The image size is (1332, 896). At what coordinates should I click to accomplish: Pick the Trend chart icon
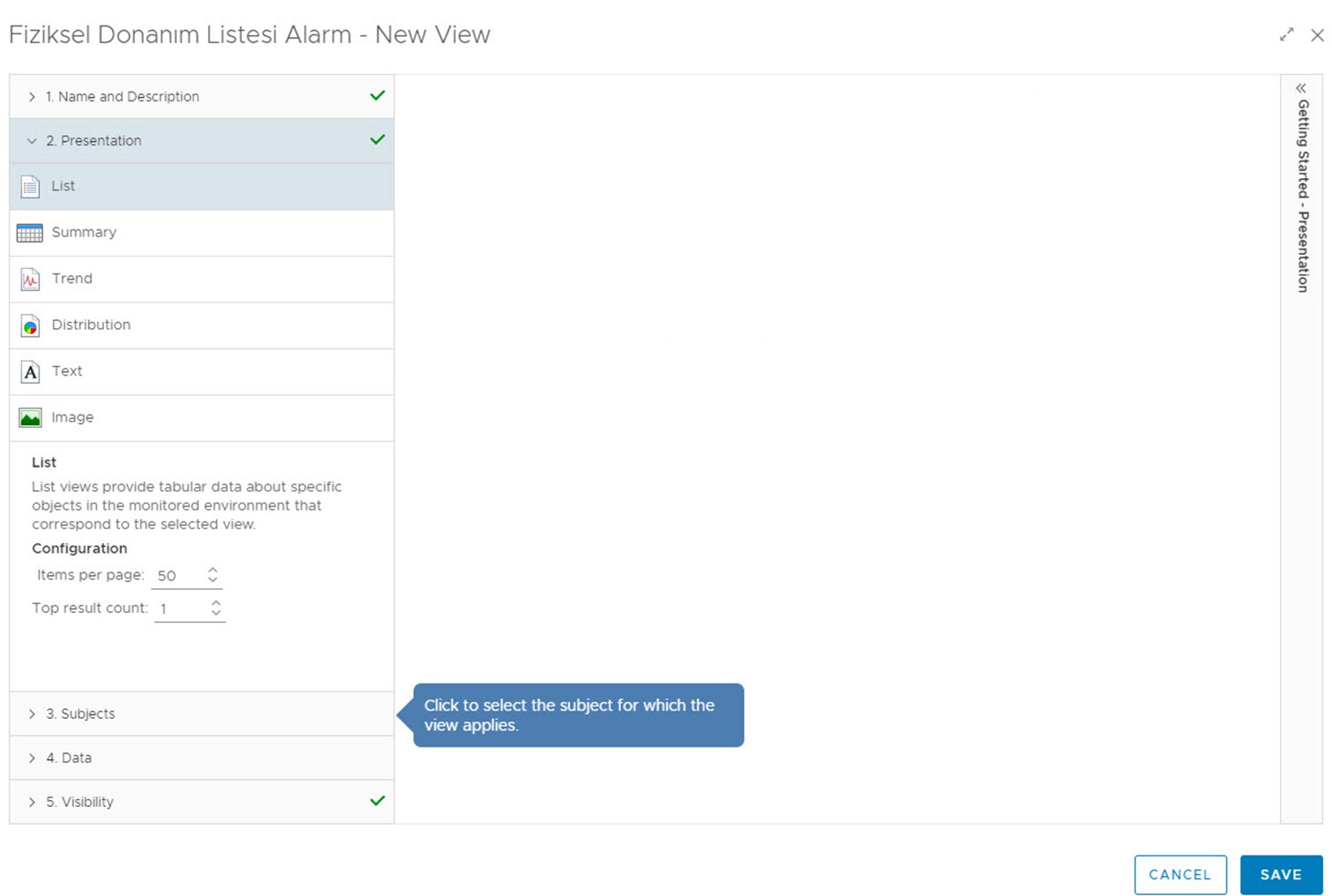click(x=30, y=280)
